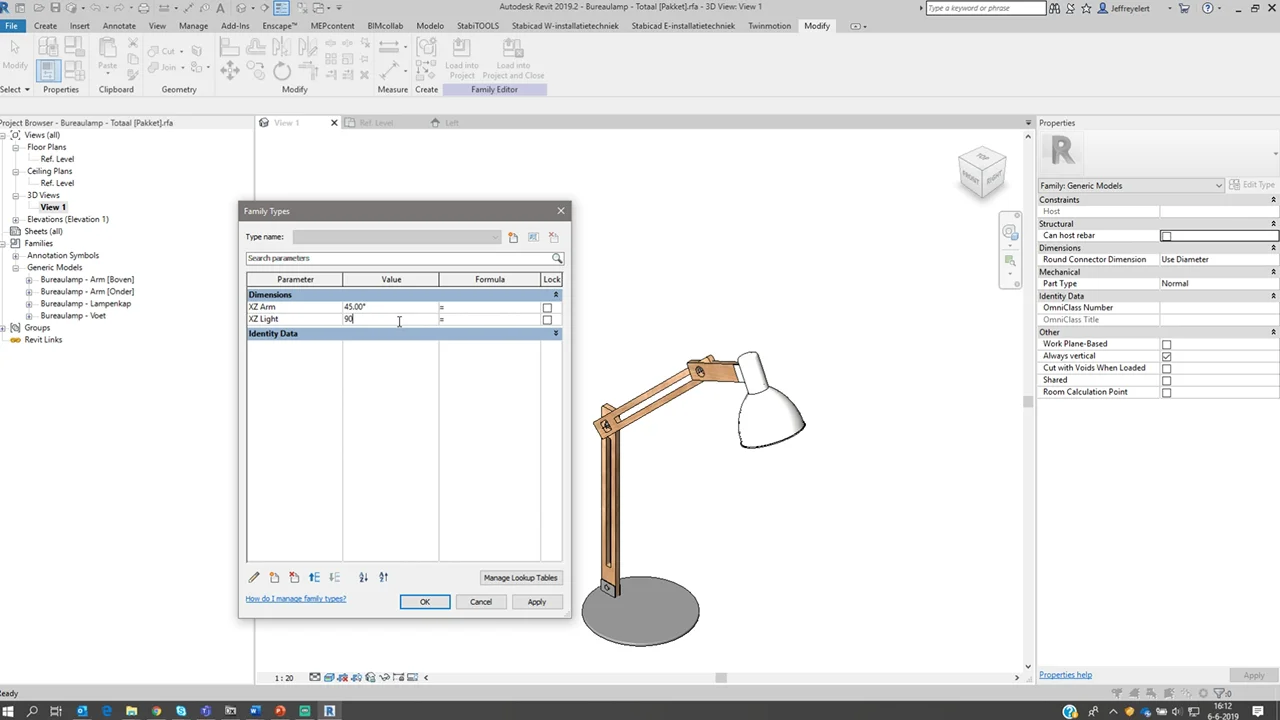Collapse the Dimensions group in Family Types
The height and width of the screenshot is (720, 1280).
[556, 295]
